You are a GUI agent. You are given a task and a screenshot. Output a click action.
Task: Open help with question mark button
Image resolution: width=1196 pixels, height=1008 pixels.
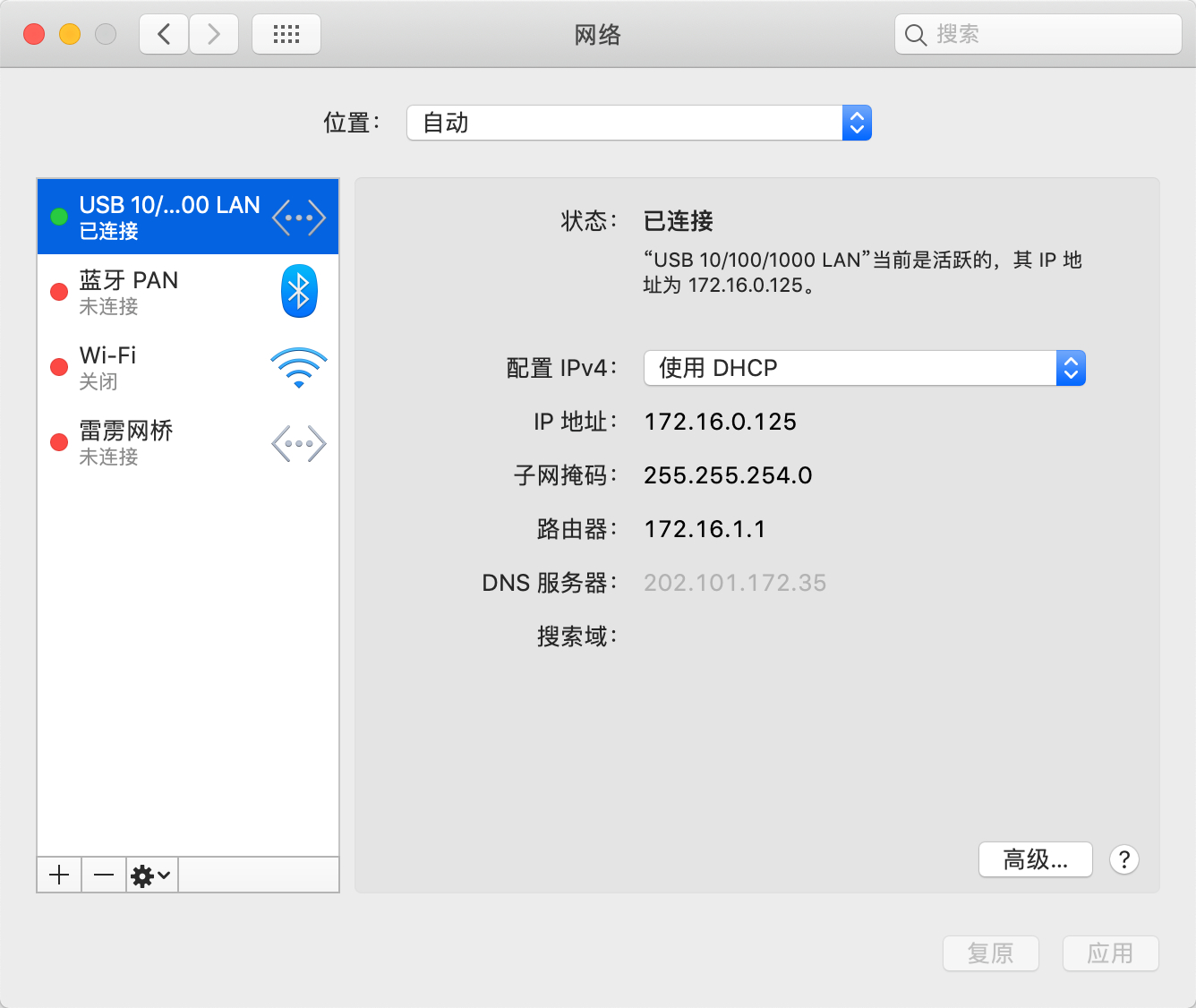pyautogui.click(x=1124, y=859)
